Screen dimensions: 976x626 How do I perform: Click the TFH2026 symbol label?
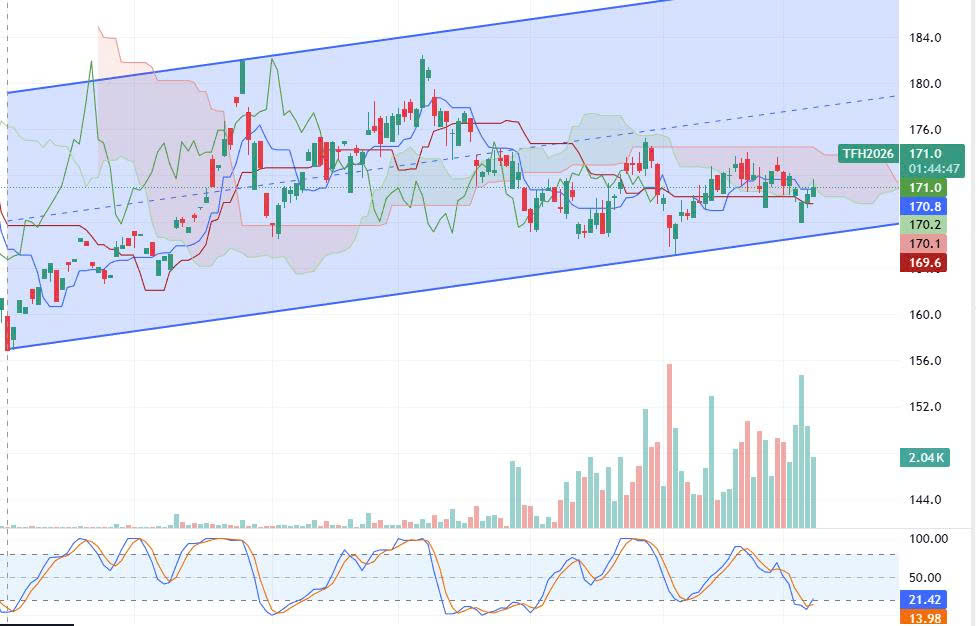point(867,154)
